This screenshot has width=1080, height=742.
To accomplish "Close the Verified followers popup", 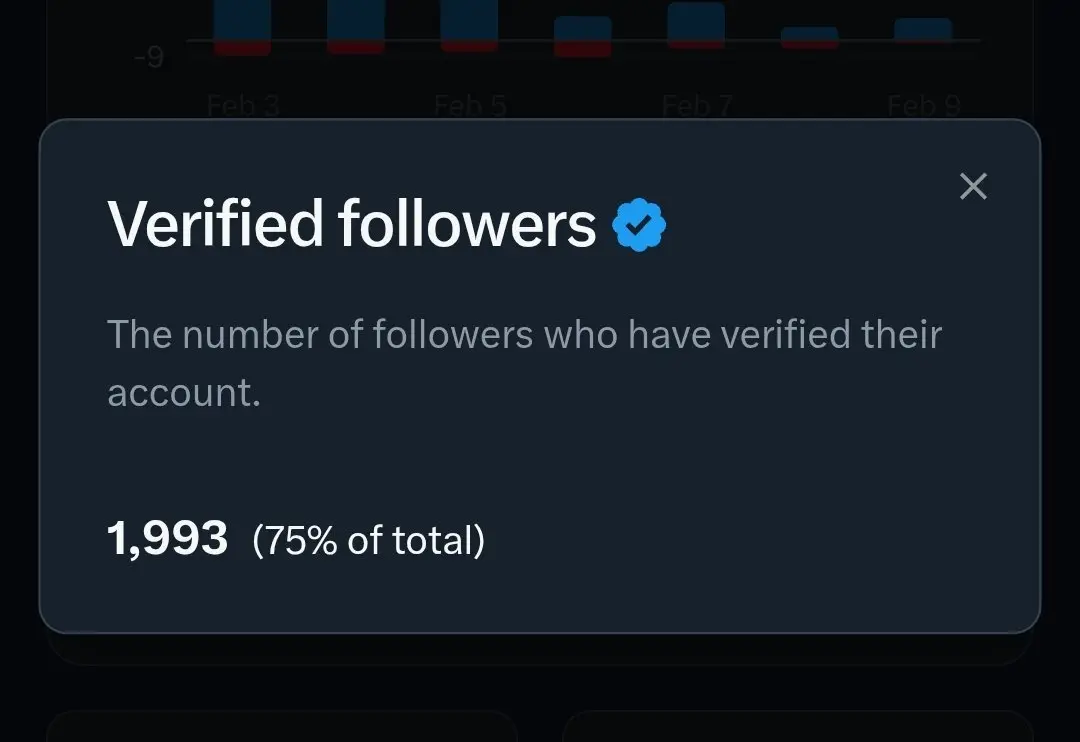I will coord(973,186).
